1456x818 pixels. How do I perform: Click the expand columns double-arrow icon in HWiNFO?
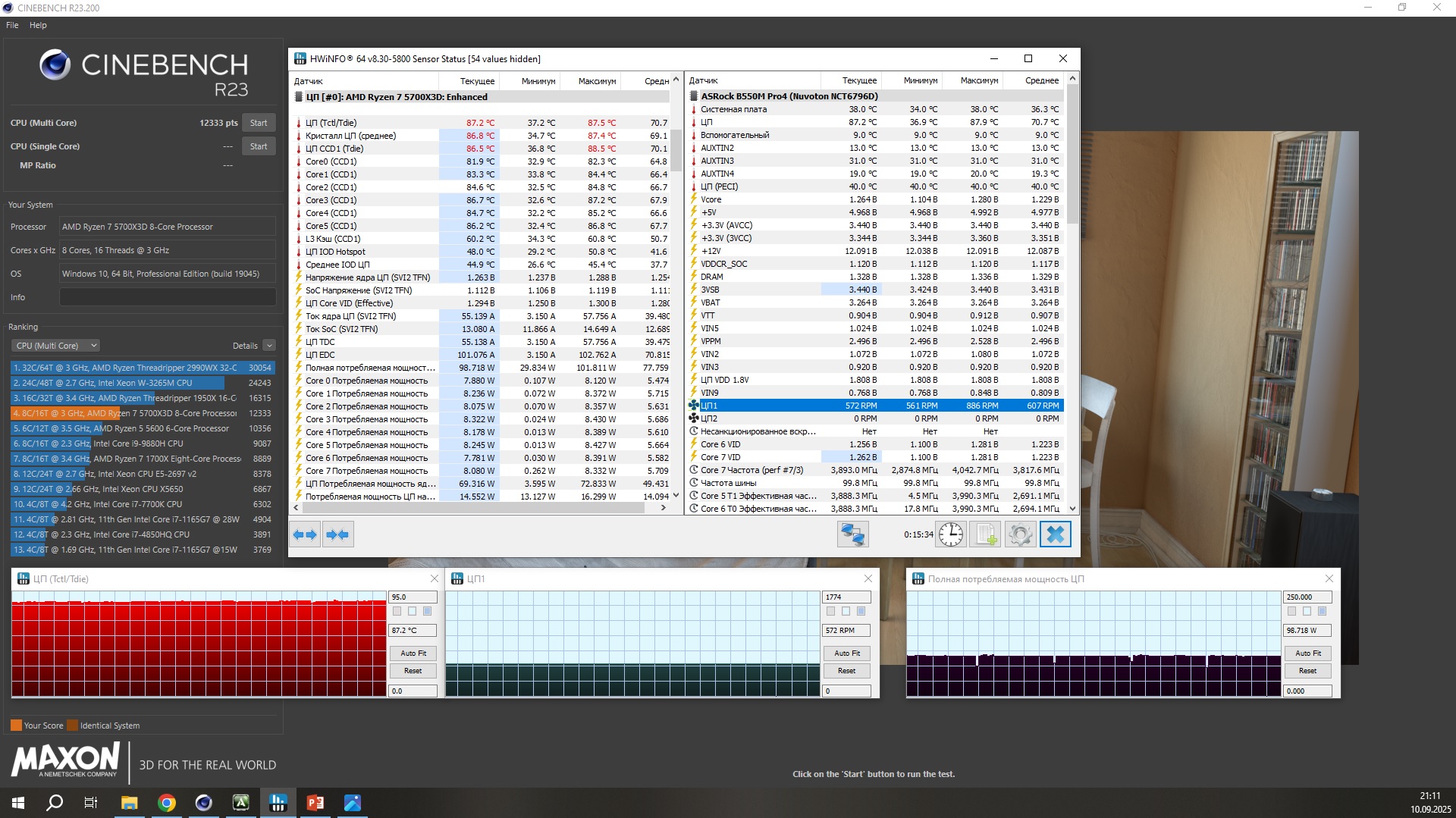(305, 534)
